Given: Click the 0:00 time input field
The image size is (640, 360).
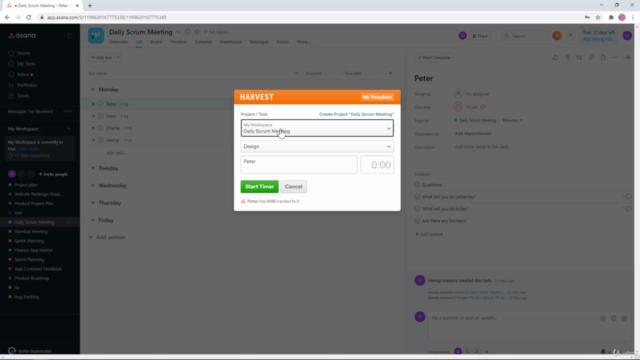Looking at the screenshot, I should (377, 164).
